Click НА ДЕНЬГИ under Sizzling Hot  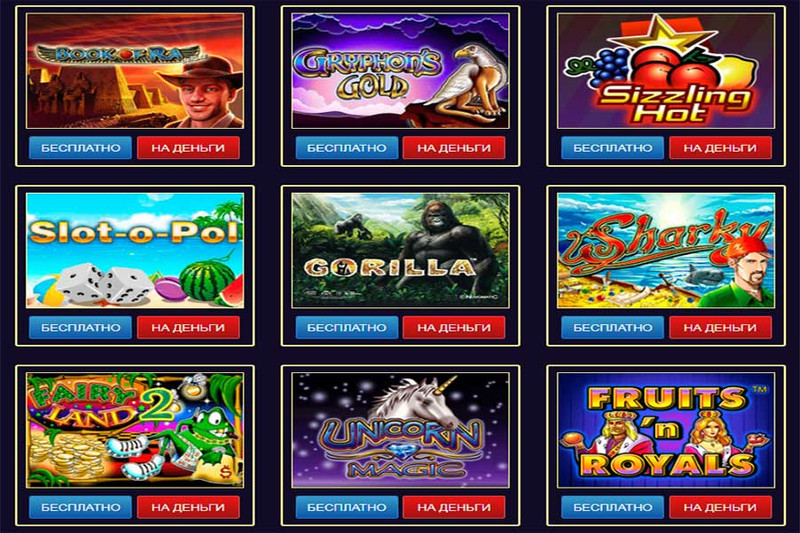tap(720, 148)
